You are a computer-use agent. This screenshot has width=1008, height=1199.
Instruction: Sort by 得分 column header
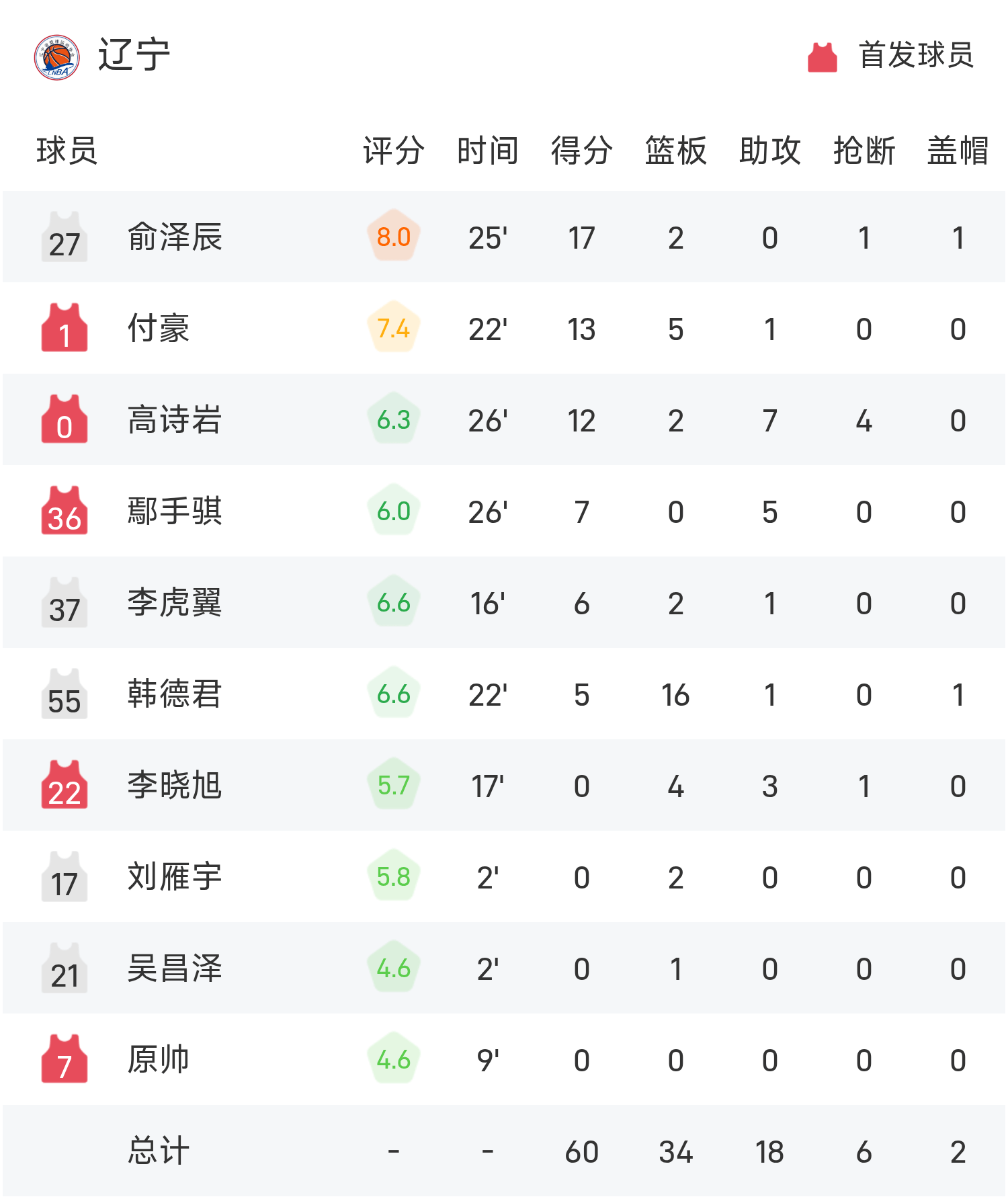(x=581, y=151)
